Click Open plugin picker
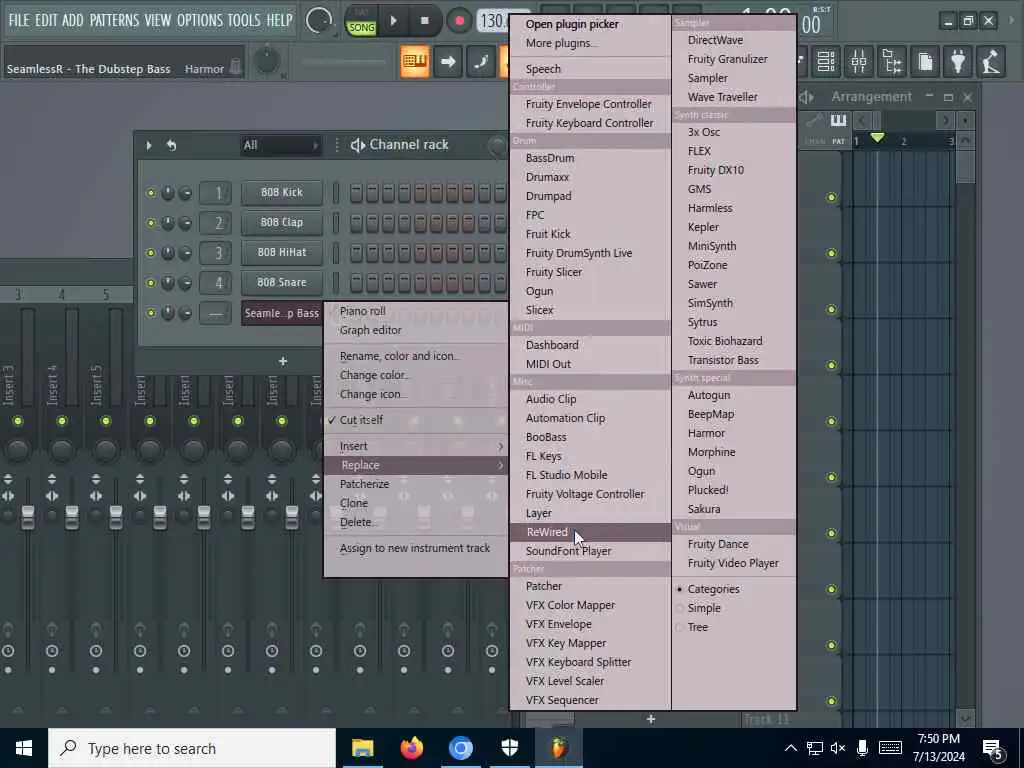Screen dimensions: 1024x768 (x=572, y=24)
